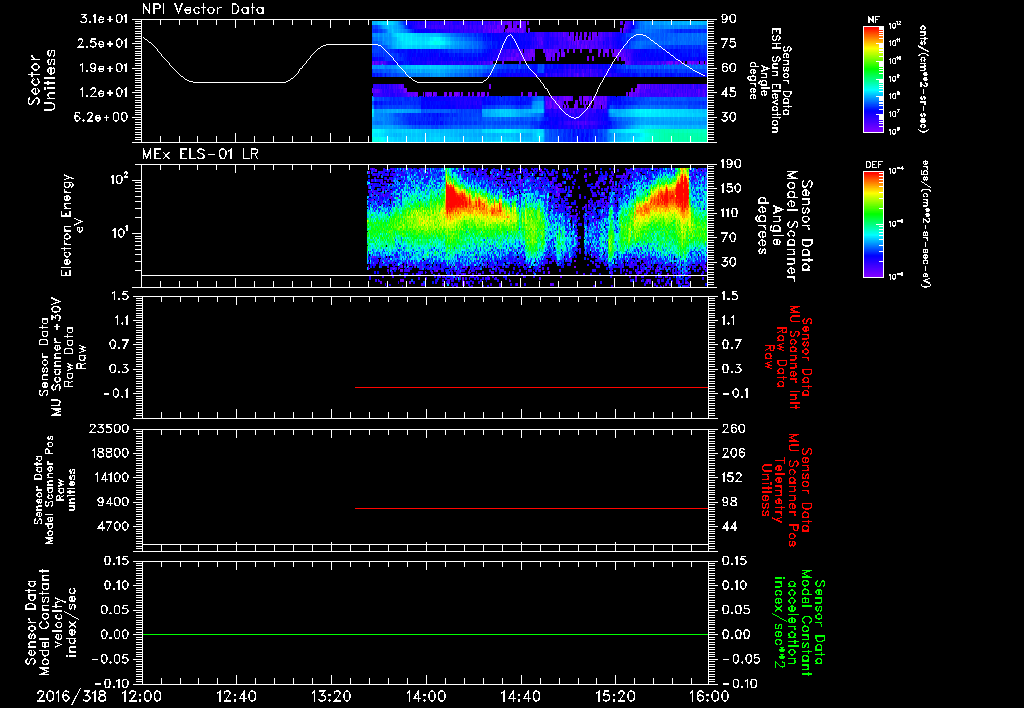Screen dimensions: 1024x708
Task: Click the '14:00' time axis label
Action: tap(426, 696)
